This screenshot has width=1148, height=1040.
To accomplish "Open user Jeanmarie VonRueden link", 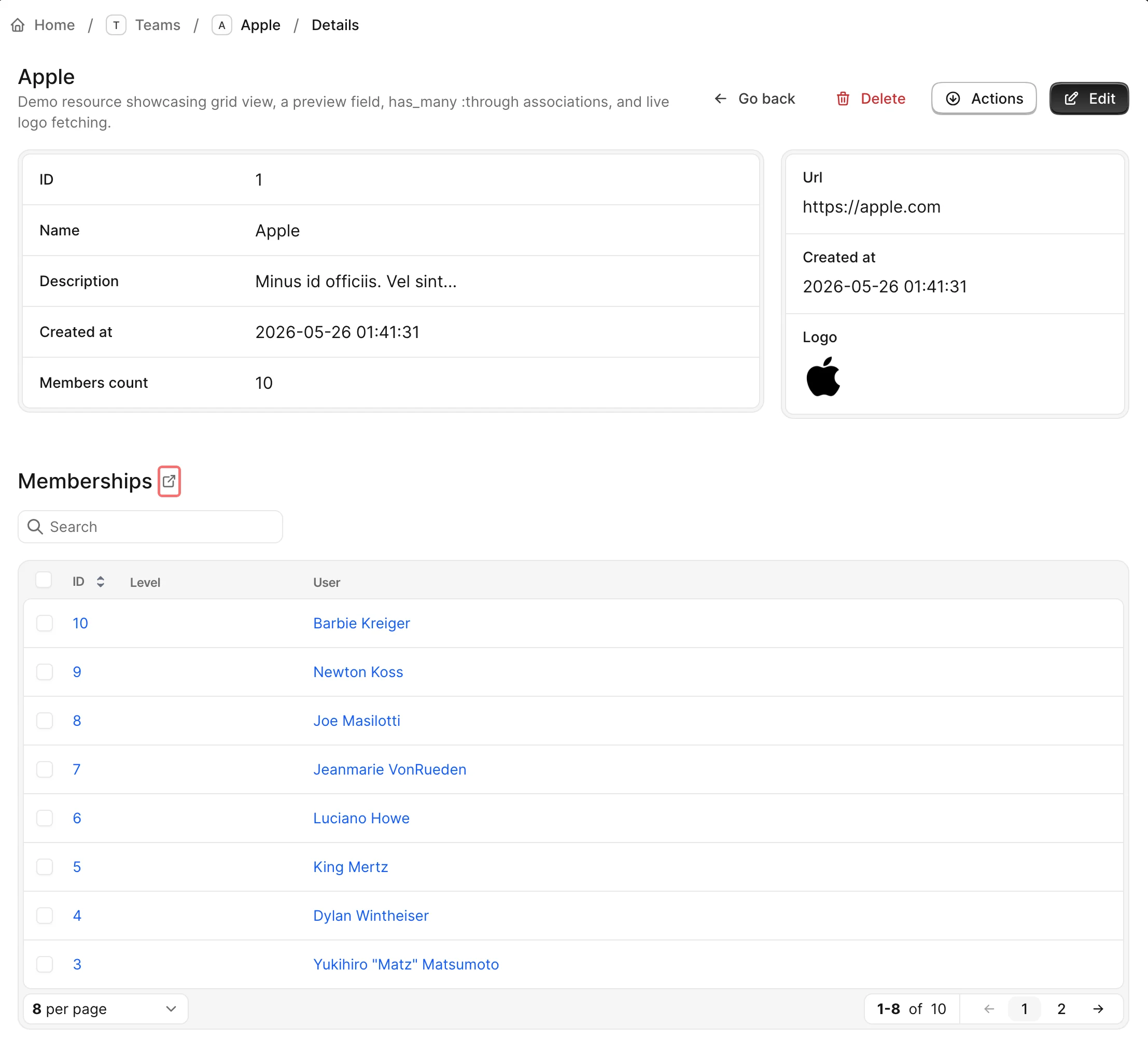I will [389, 769].
